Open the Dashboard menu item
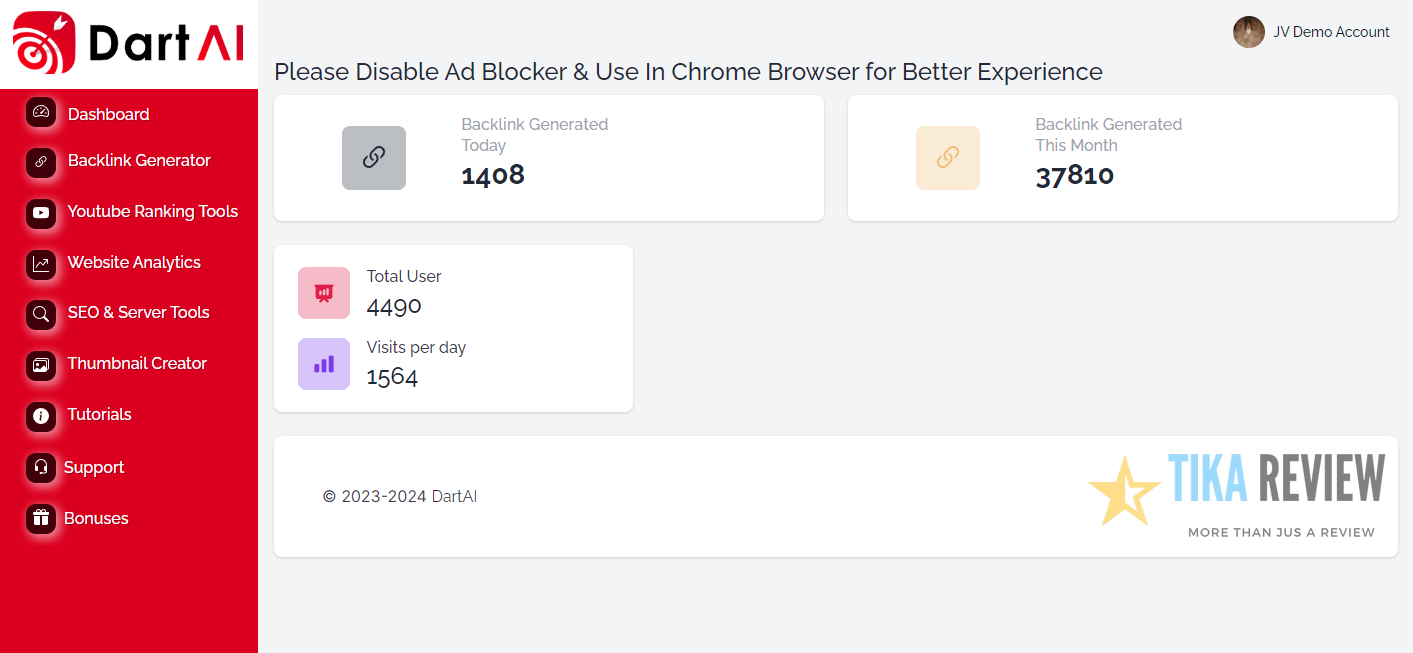The height and width of the screenshot is (653, 1413). click(x=108, y=114)
